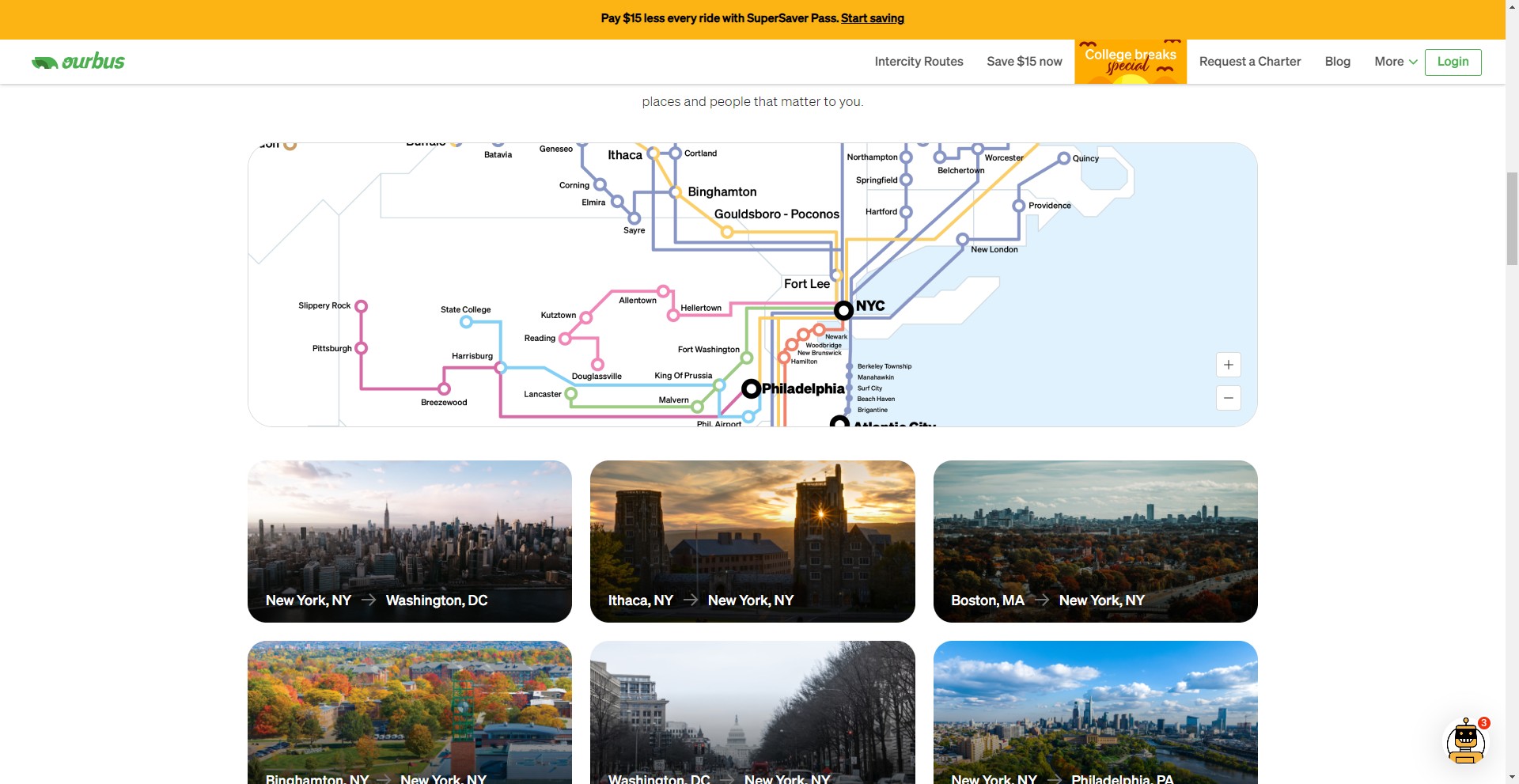Zoom out on the route map

coord(1228,398)
